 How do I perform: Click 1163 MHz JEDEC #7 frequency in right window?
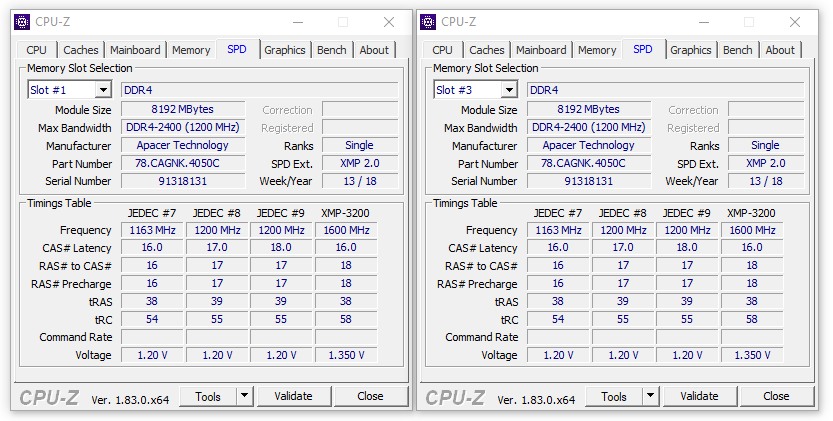pos(558,230)
